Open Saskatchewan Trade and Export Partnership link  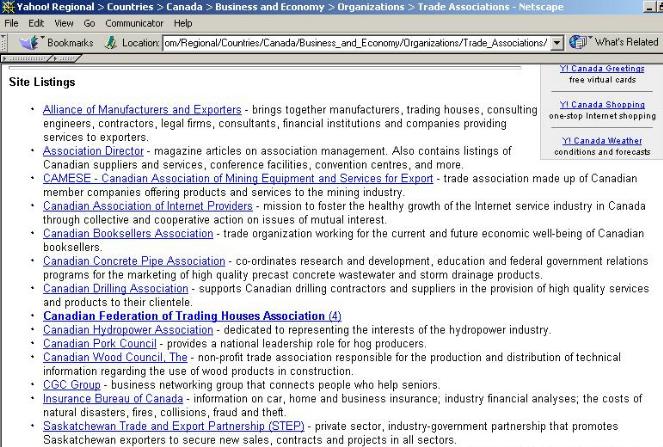point(174,426)
